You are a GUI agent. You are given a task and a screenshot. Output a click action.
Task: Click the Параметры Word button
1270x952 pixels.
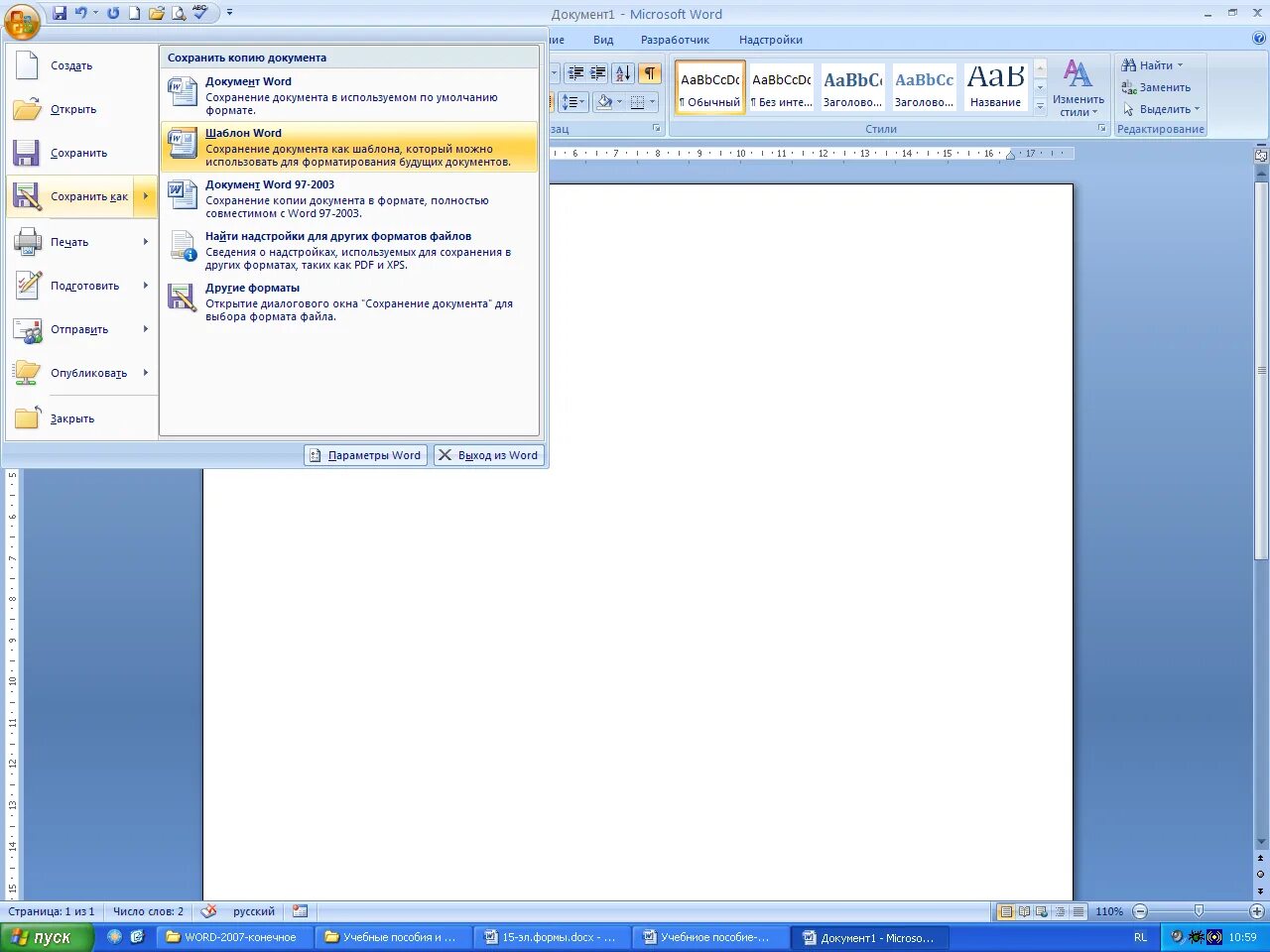point(365,455)
